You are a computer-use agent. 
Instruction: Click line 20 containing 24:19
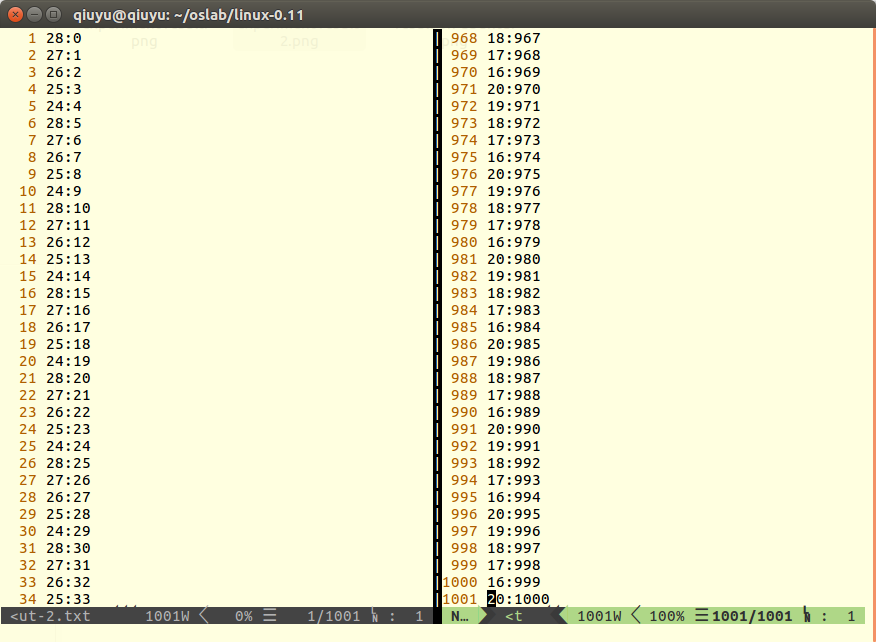pyautogui.click(x=68, y=361)
